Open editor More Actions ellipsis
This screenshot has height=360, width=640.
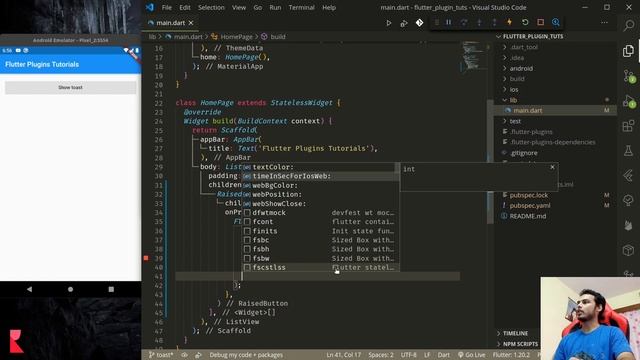pos(604,23)
